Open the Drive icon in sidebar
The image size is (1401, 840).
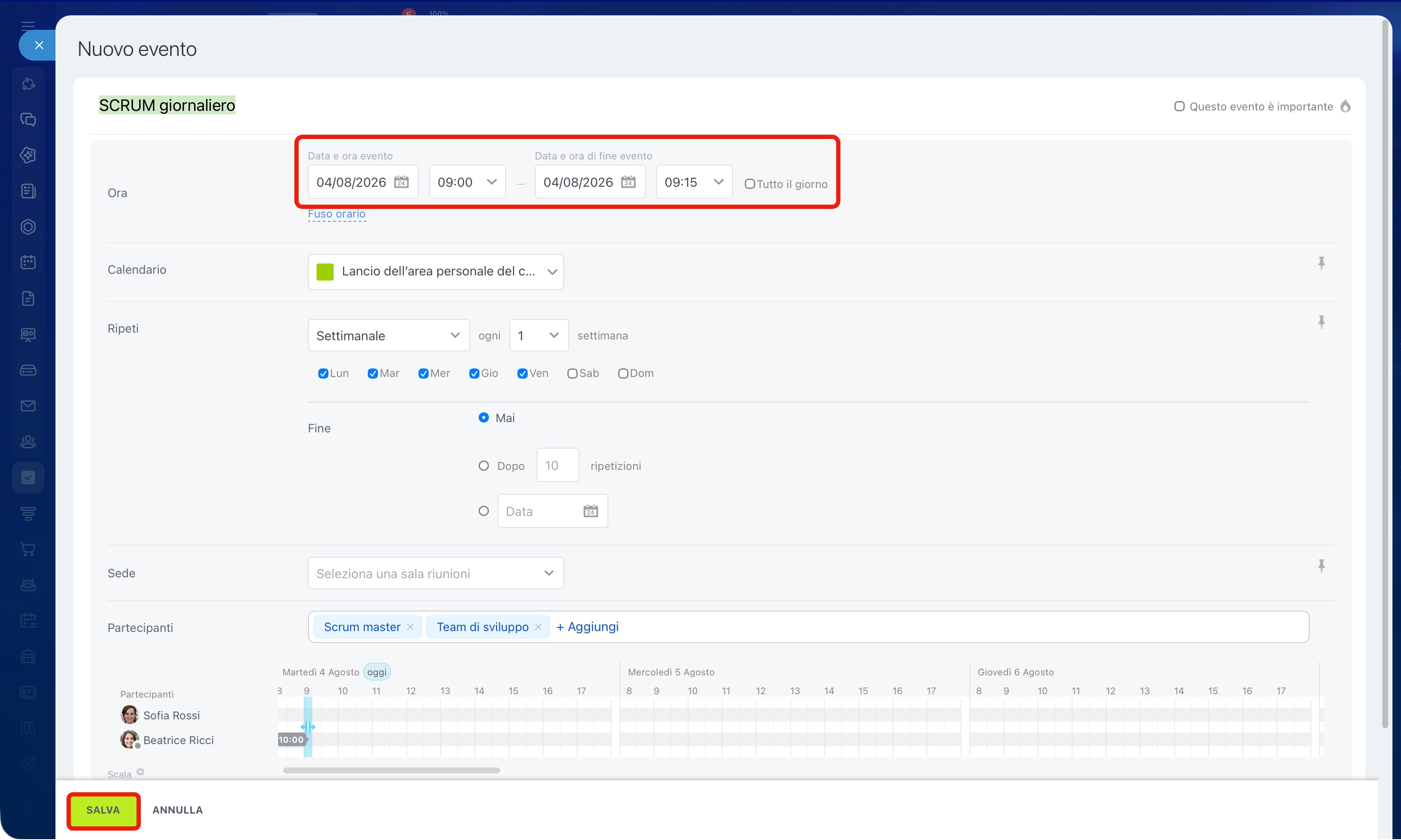point(28,370)
